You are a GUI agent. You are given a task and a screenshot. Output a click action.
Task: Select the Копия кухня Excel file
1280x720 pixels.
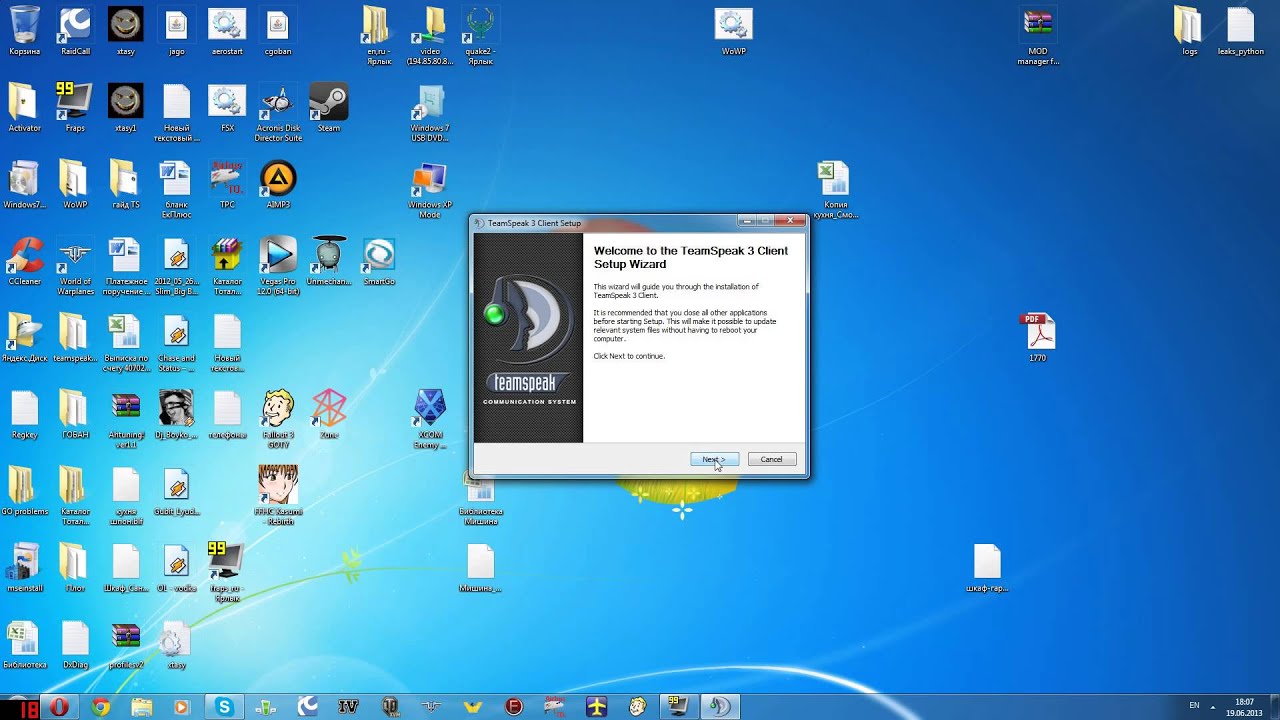click(835, 190)
